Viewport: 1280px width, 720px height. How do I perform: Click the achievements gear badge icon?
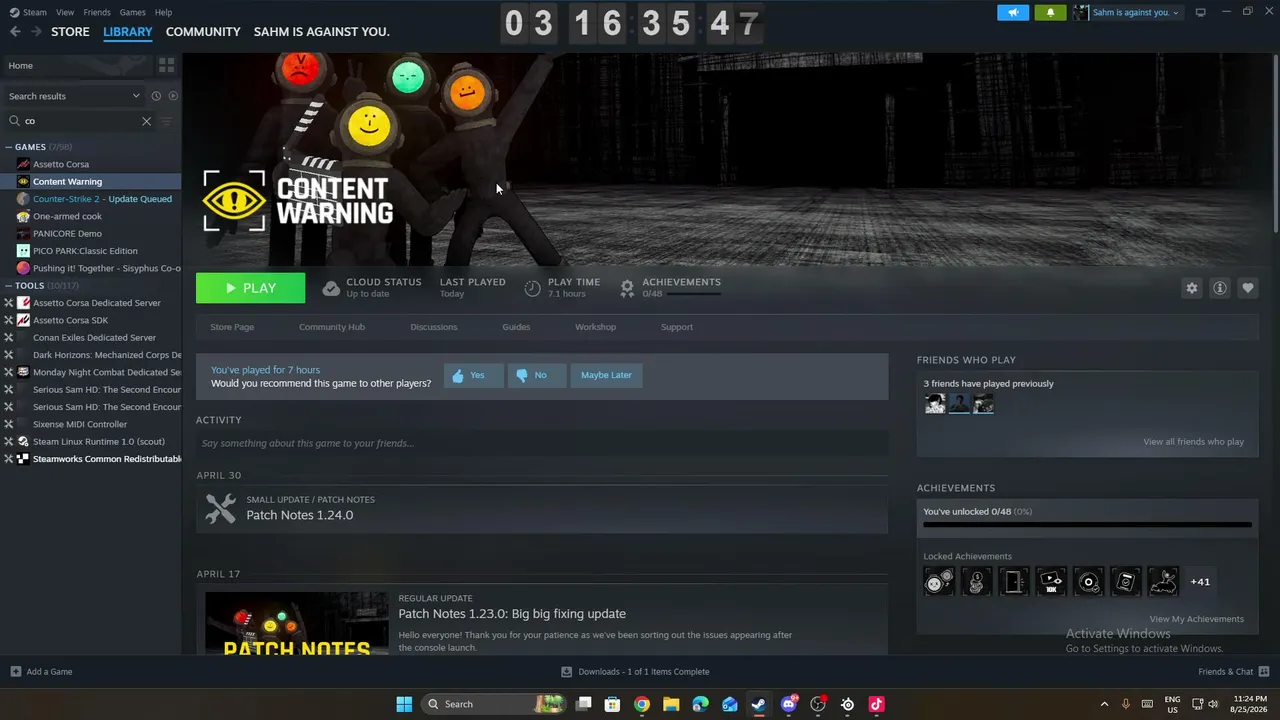pos(627,289)
